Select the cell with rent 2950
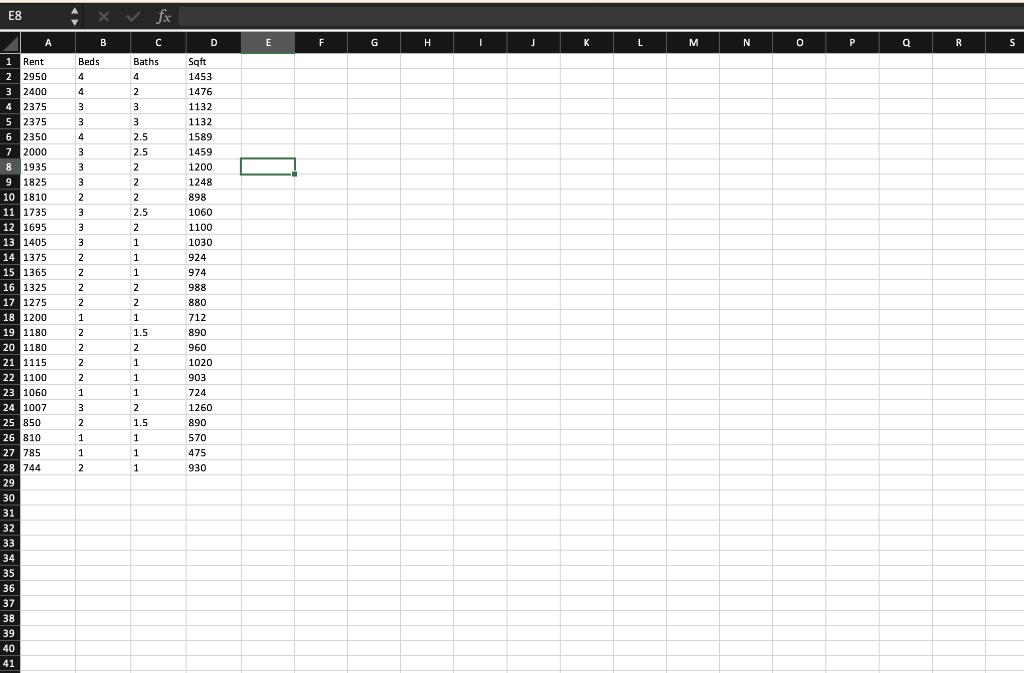 tap(48, 76)
